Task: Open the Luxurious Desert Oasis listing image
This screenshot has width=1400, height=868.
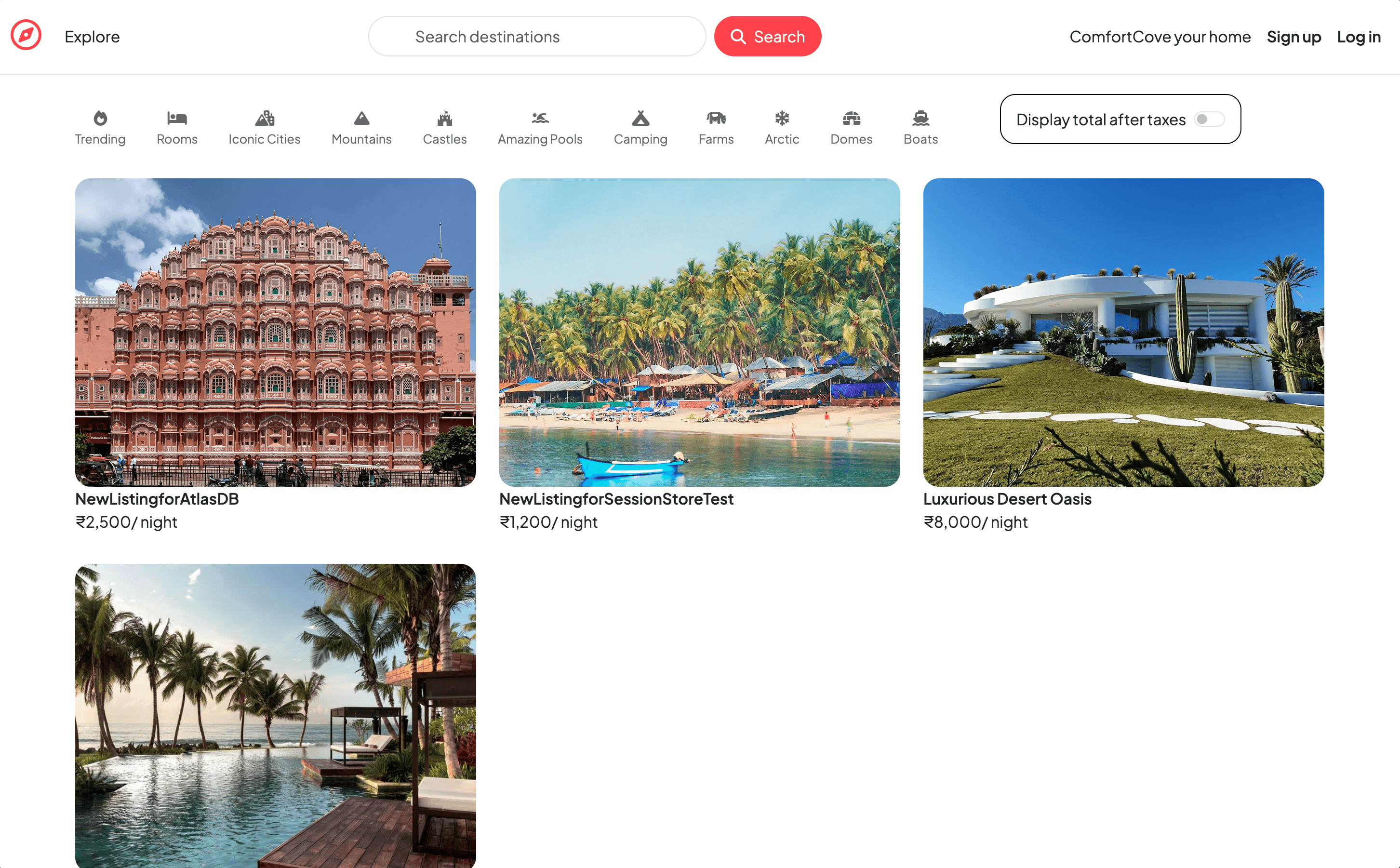Action: [1123, 333]
